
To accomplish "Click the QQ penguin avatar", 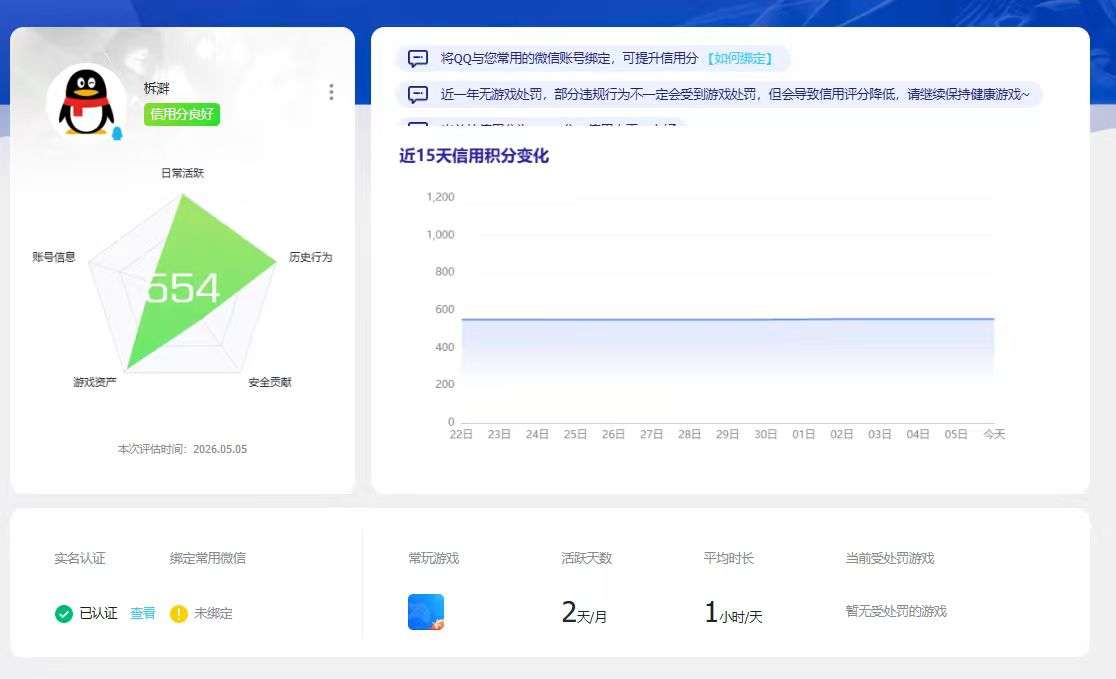I will 87,102.
